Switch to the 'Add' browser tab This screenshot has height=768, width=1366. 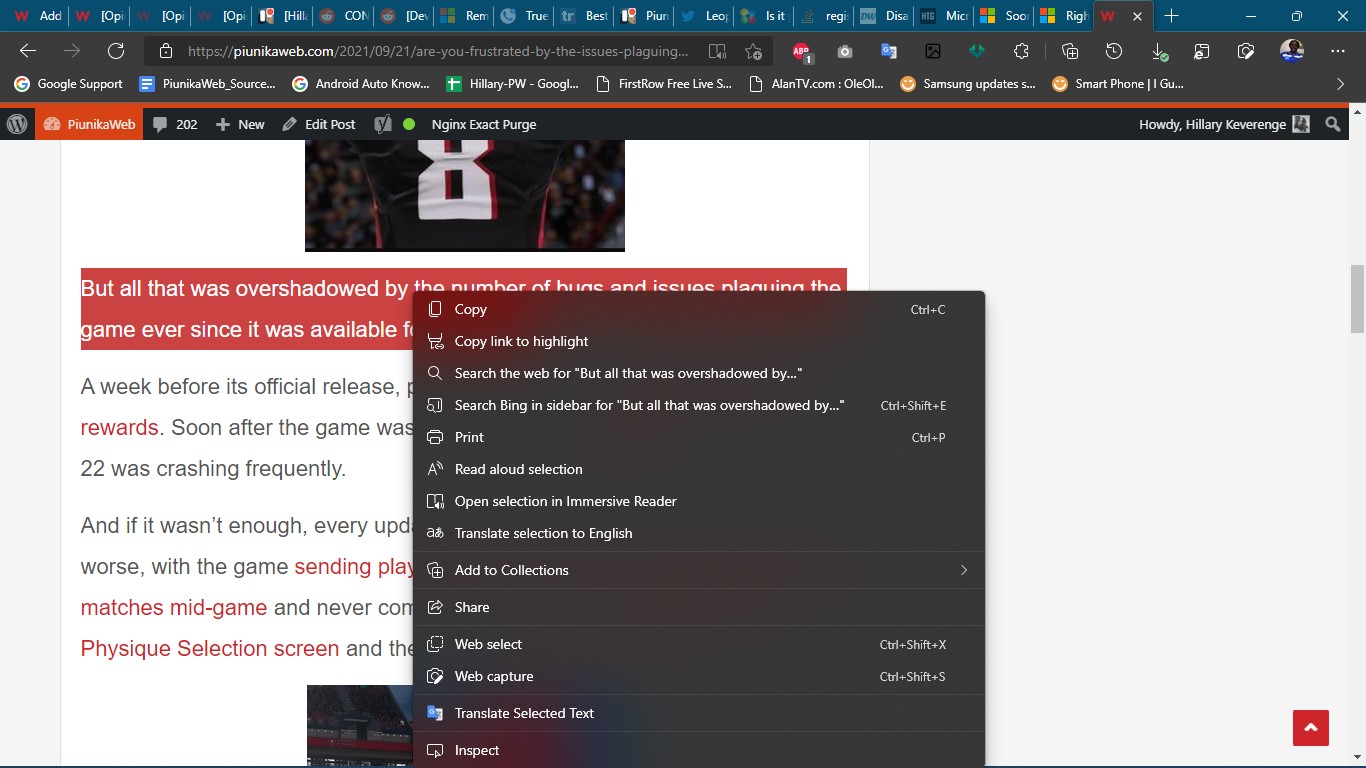(x=37, y=16)
